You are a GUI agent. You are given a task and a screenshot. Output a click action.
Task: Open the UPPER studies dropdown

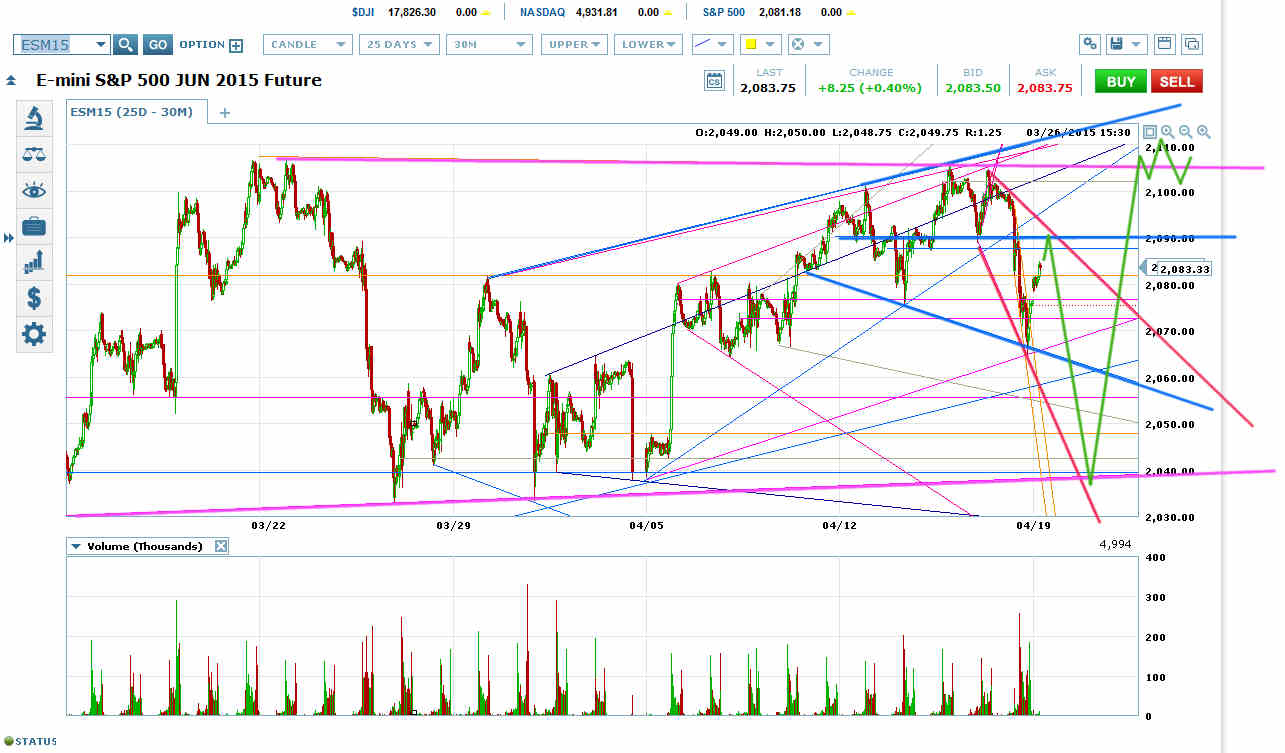point(574,44)
